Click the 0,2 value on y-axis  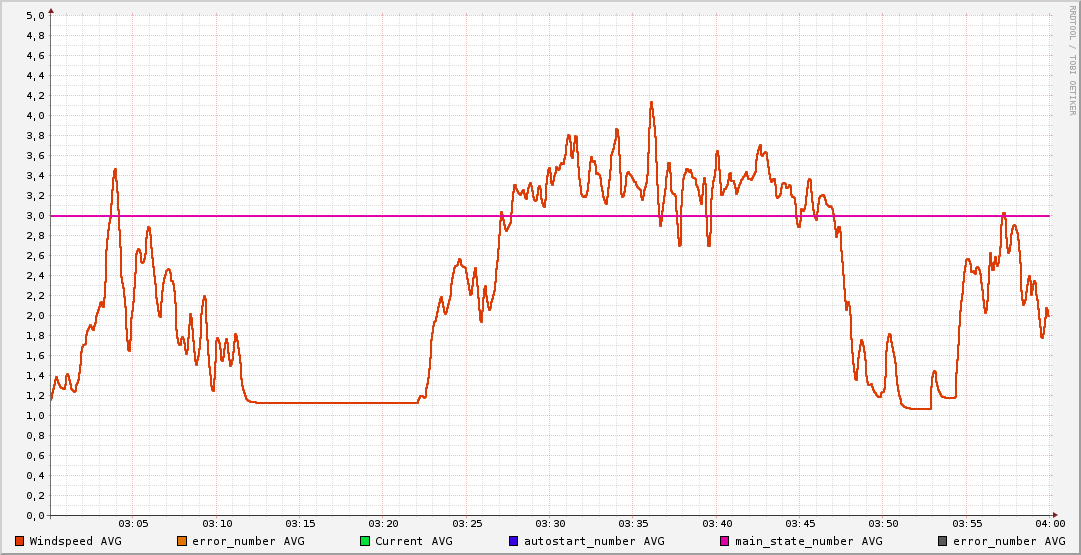pos(37,496)
